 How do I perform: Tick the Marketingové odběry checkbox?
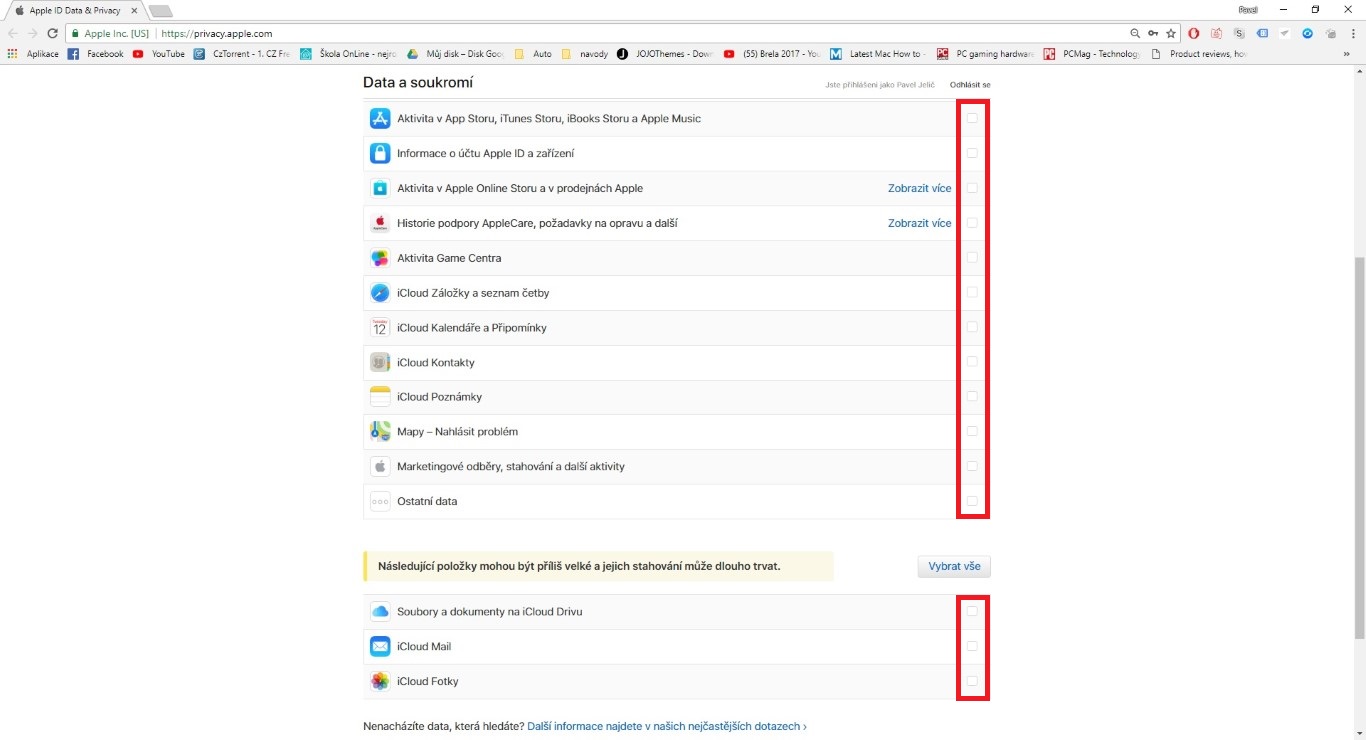coord(972,466)
